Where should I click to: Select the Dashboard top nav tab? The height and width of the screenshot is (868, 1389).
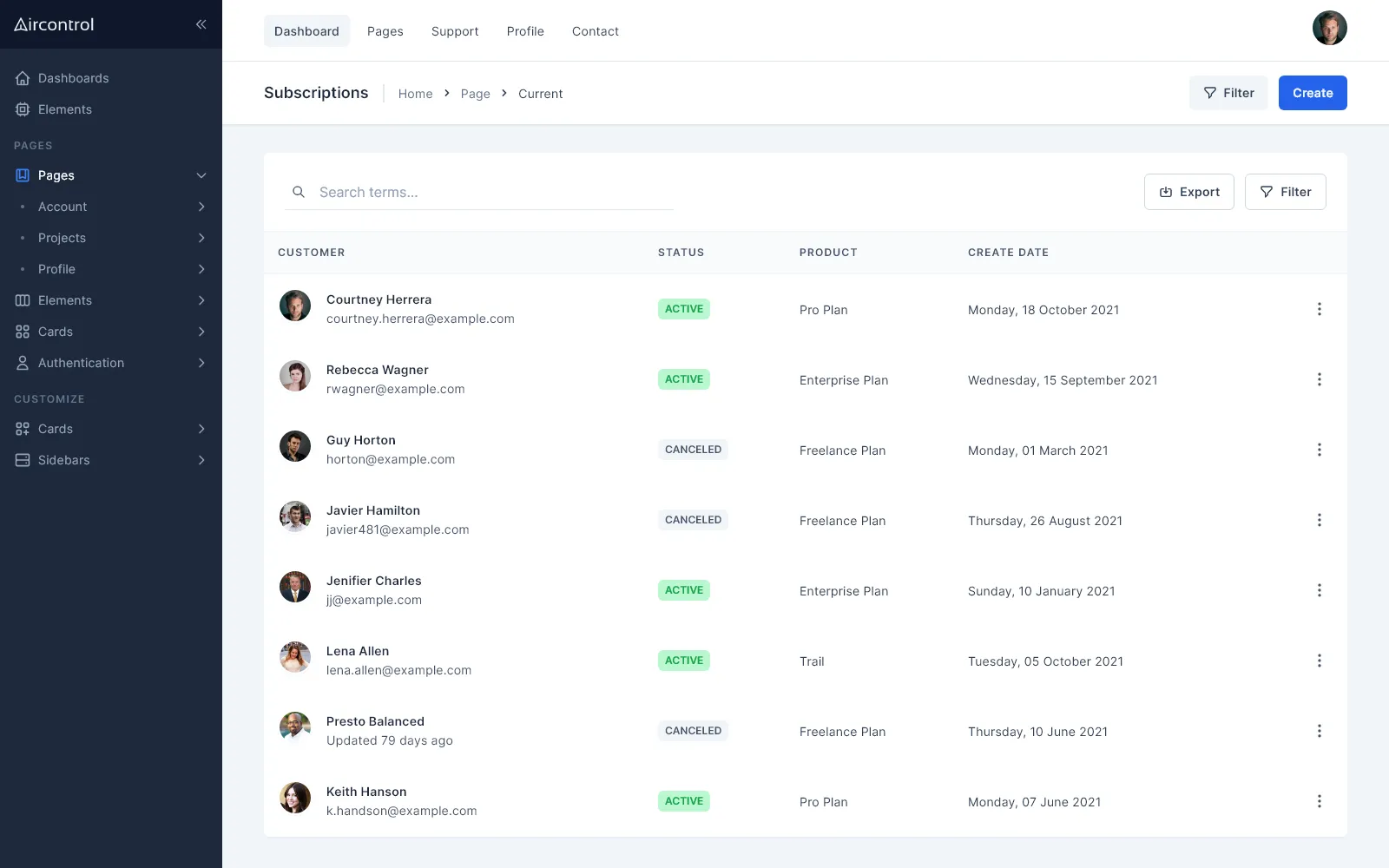coord(306,31)
